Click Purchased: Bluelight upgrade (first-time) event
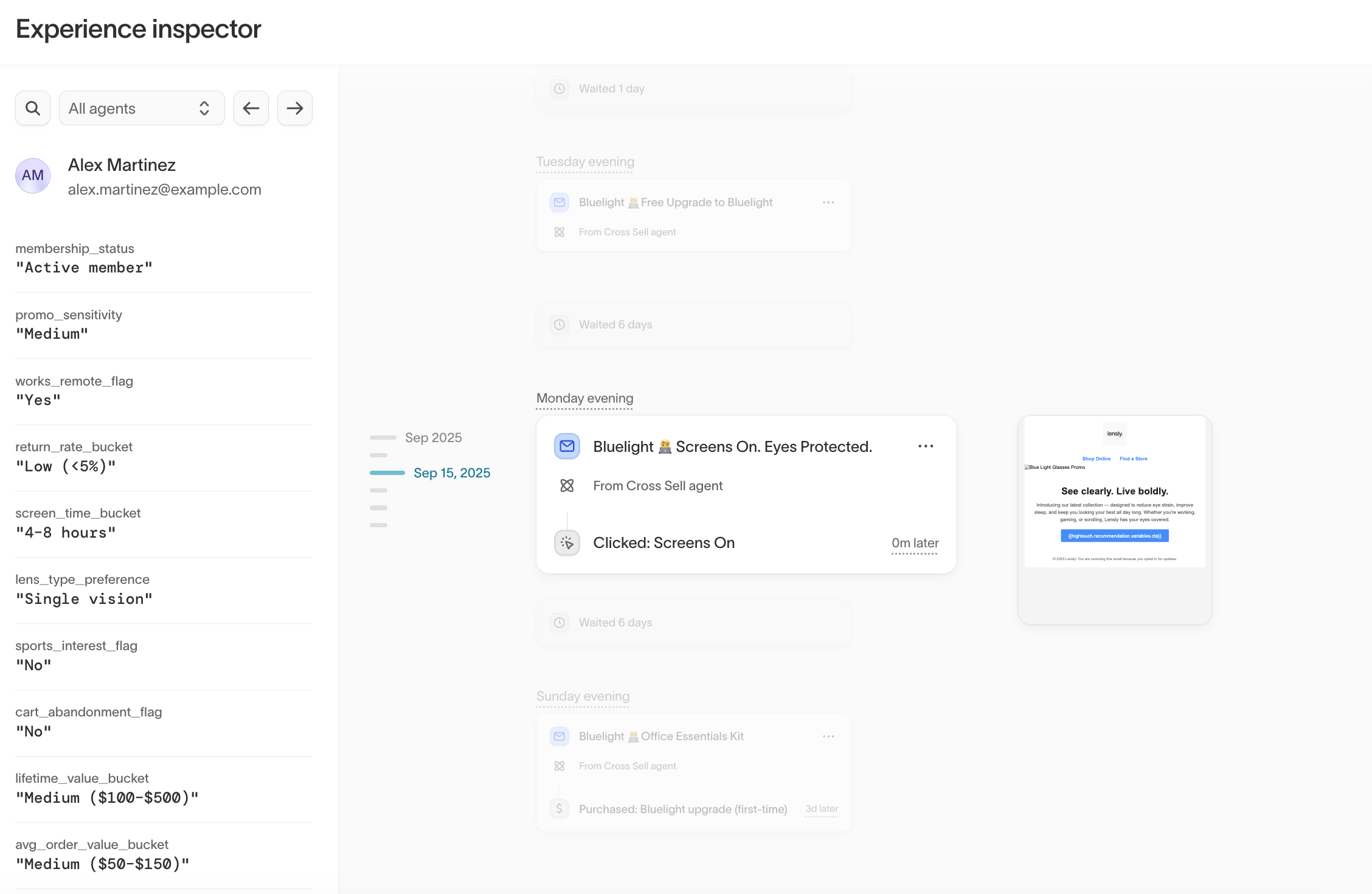 tap(683, 809)
